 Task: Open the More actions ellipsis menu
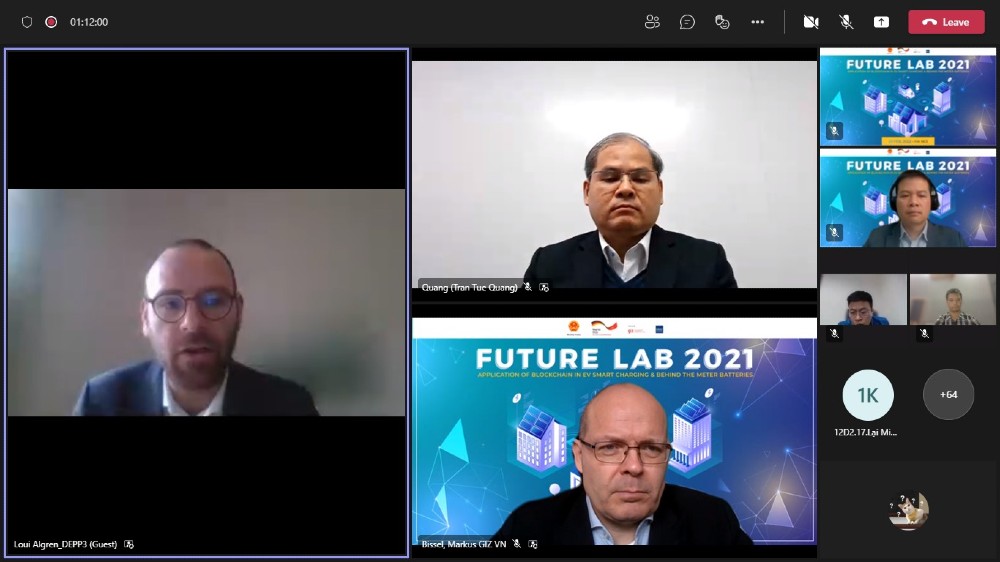[757, 22]
